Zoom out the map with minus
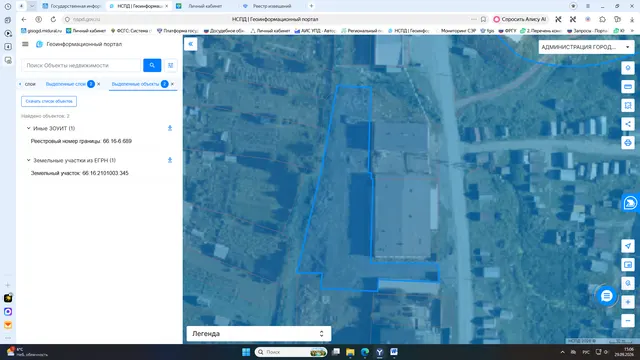 click(628, 321)
